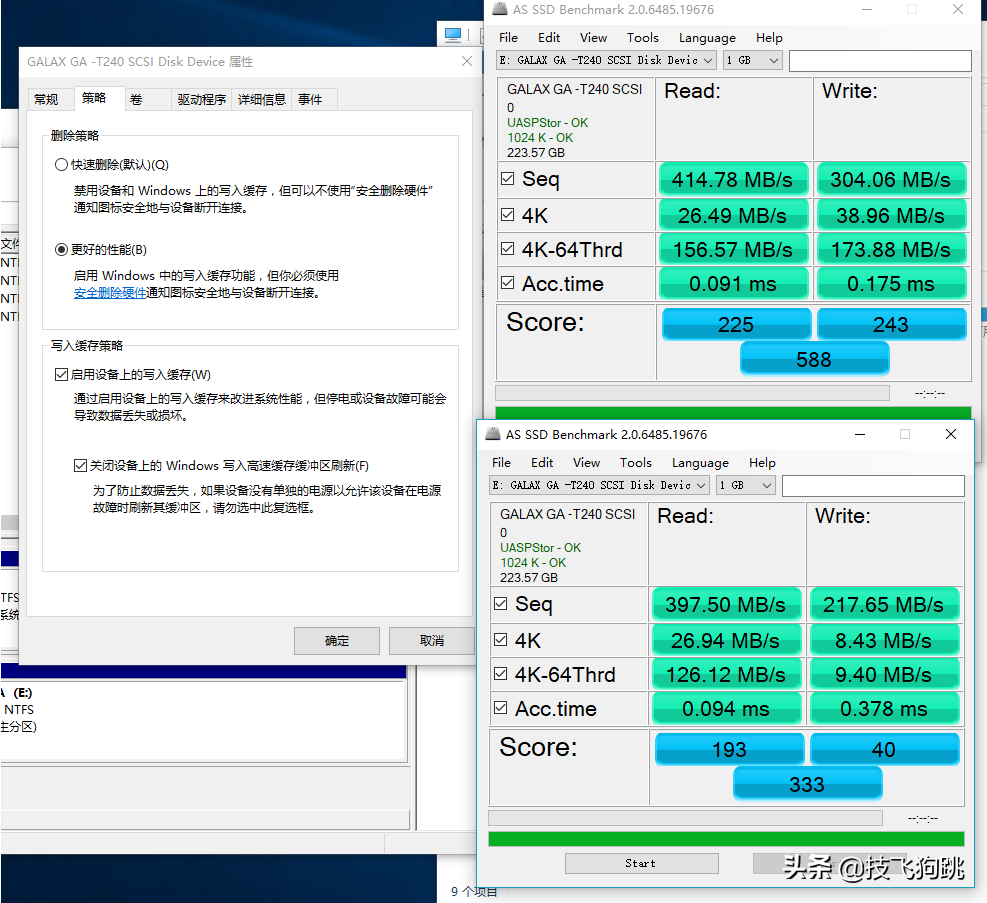Open File menu in lower AS SSD window
Screen dimensions: 987x903
(x=501, y=463)
